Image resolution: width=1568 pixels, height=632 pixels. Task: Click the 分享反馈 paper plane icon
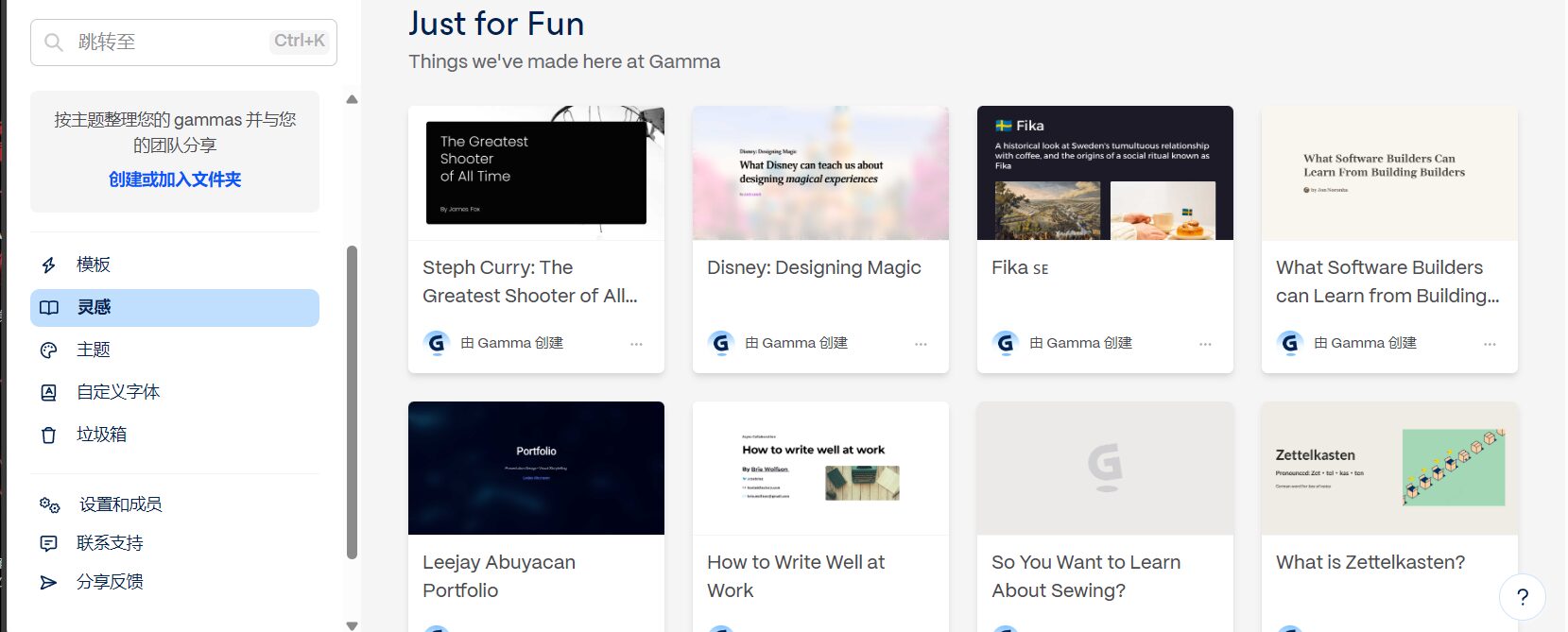(49, 583)
